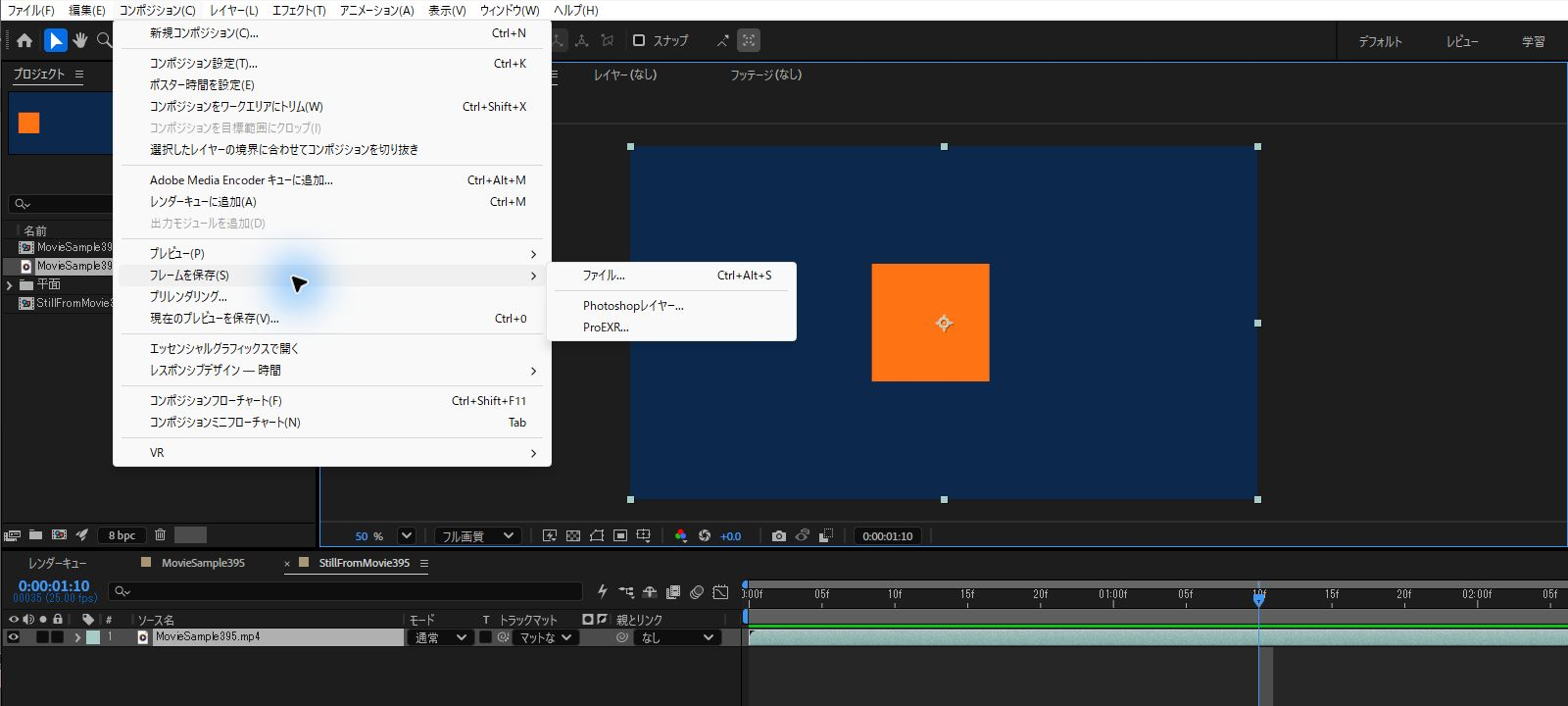Click the trash icon in project panel

tap(161, 534)
